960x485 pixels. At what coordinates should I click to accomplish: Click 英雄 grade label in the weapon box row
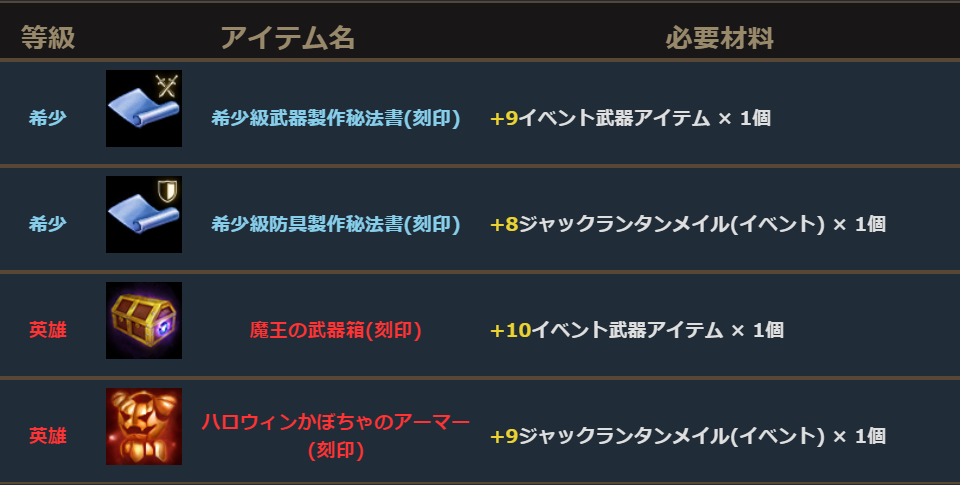click(48, 330)
